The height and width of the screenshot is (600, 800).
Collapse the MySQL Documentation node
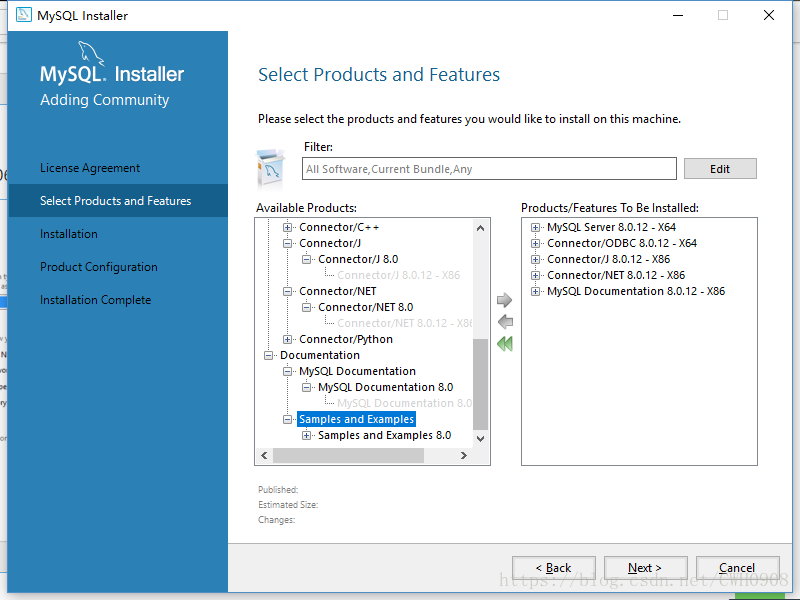point(287,371)
